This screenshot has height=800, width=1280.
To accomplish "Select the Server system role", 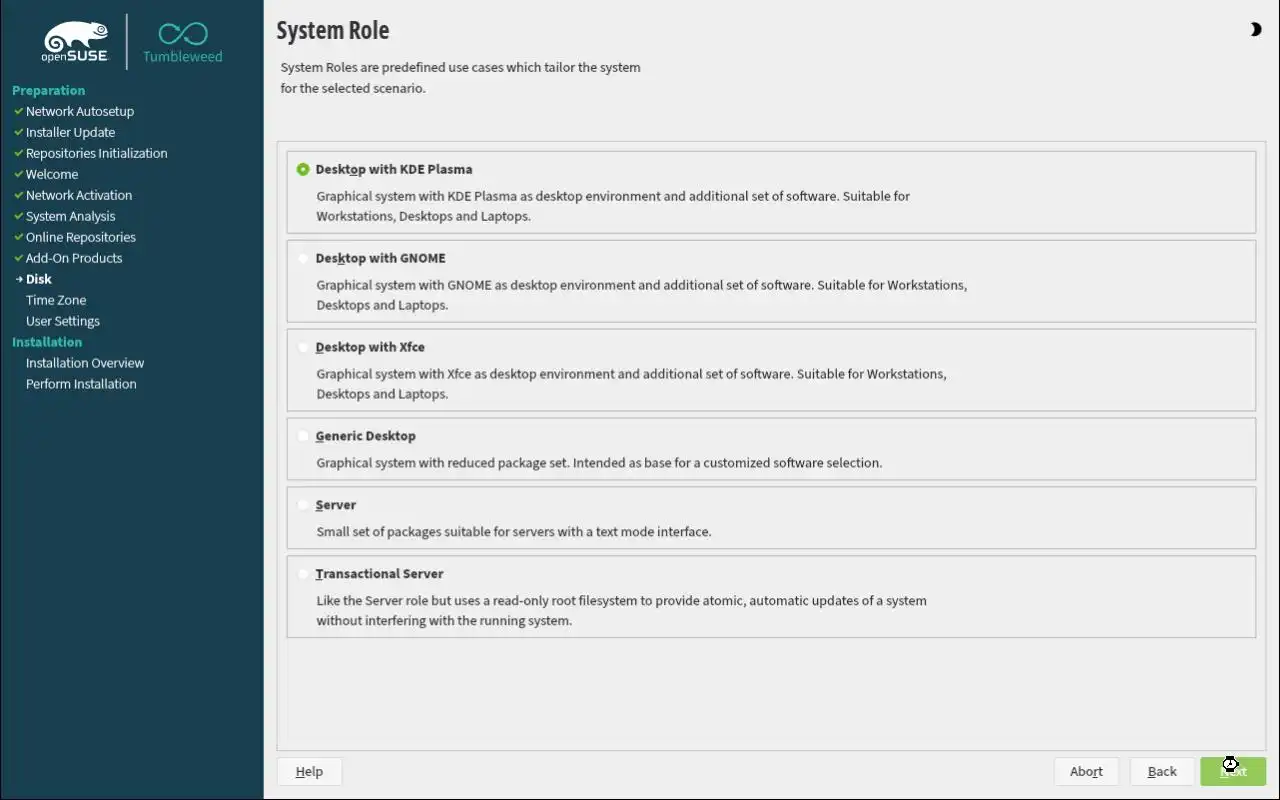I will point(303,506).
